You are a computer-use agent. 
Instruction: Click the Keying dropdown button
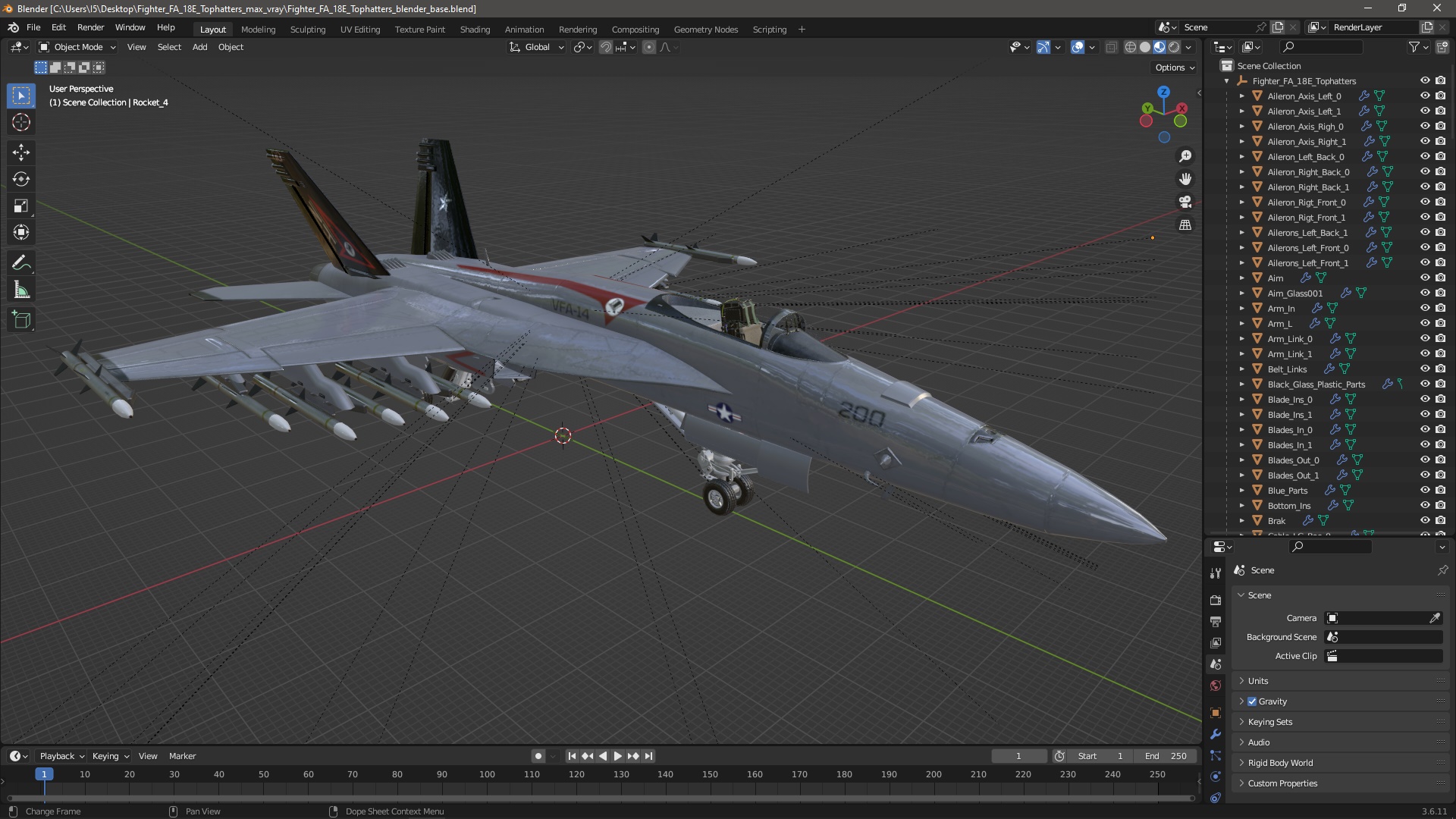click(111, 756)
